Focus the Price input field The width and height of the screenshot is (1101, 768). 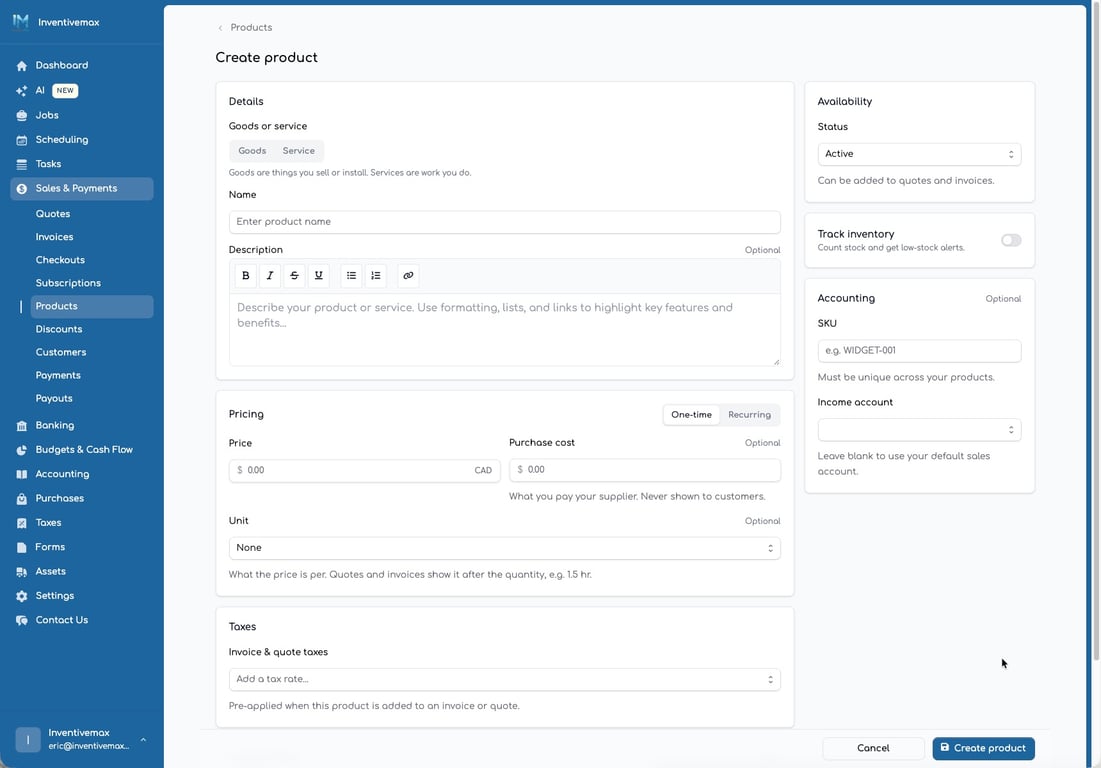pos(364,470)
